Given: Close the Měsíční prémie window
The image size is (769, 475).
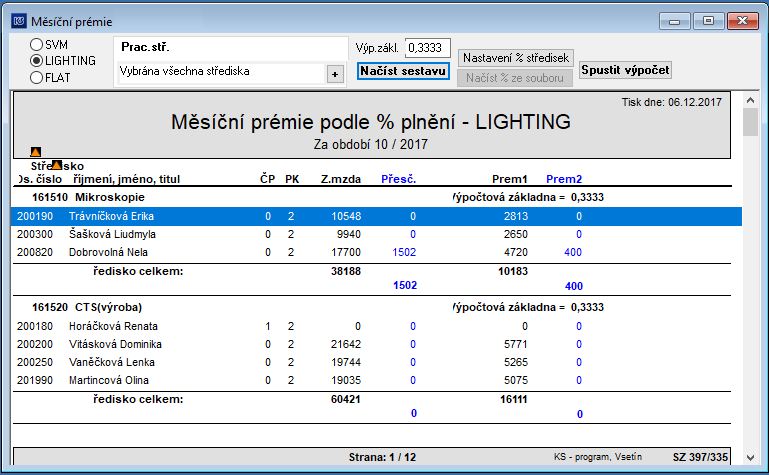Looking at the screenshot, I should [x=743, y=21].
